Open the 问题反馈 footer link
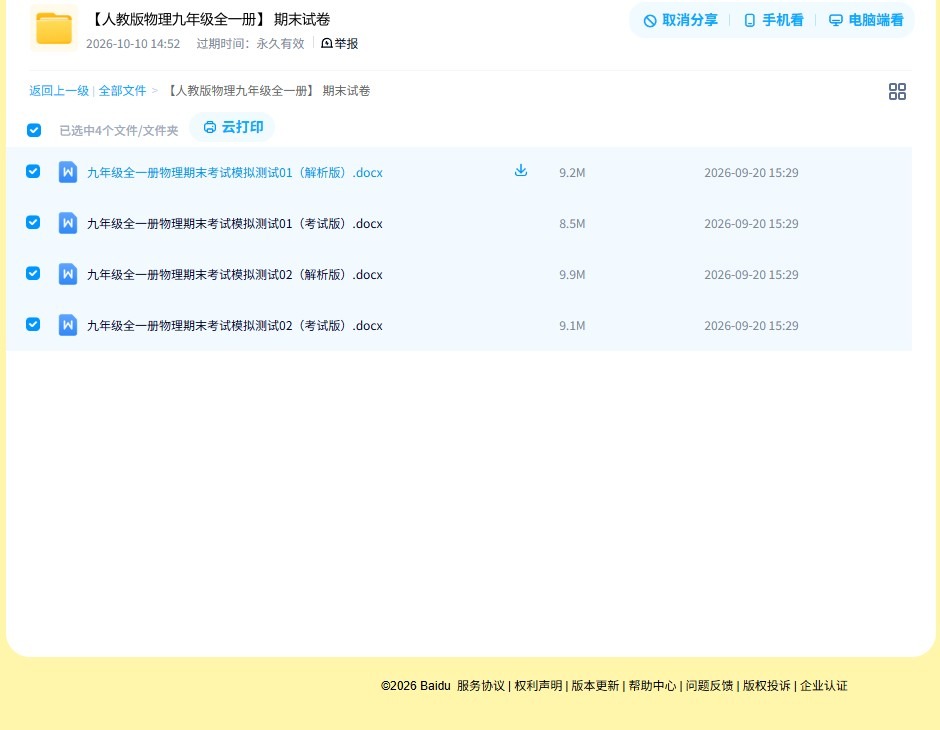This screenshot has width=940, height=730. click(709, 686)
